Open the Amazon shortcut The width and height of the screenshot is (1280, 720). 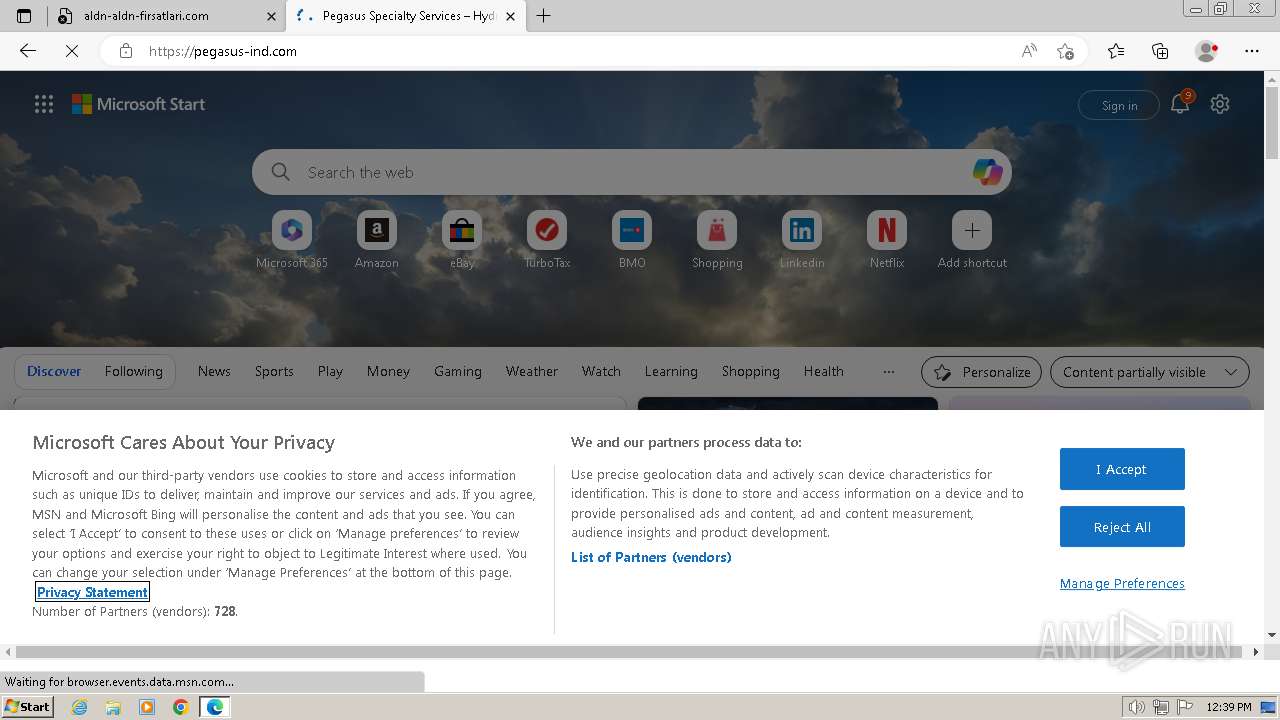pos(377,240)
